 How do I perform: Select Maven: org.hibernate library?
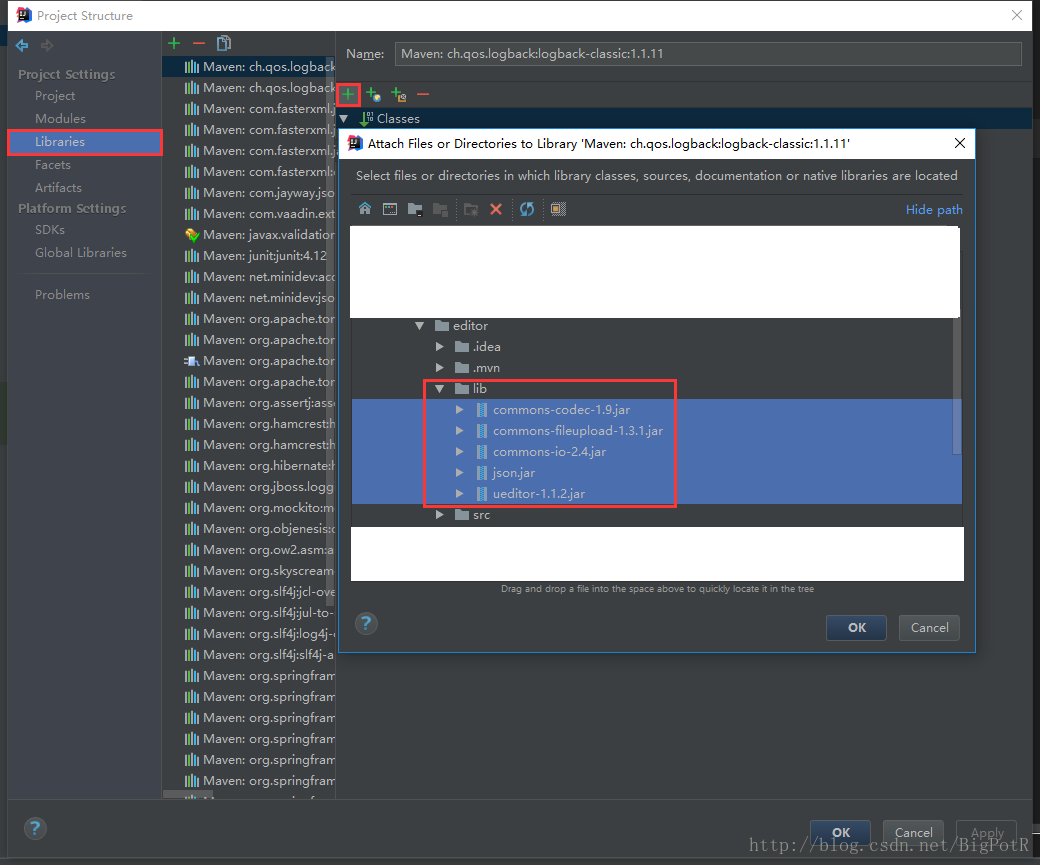[x=249, y=466]
